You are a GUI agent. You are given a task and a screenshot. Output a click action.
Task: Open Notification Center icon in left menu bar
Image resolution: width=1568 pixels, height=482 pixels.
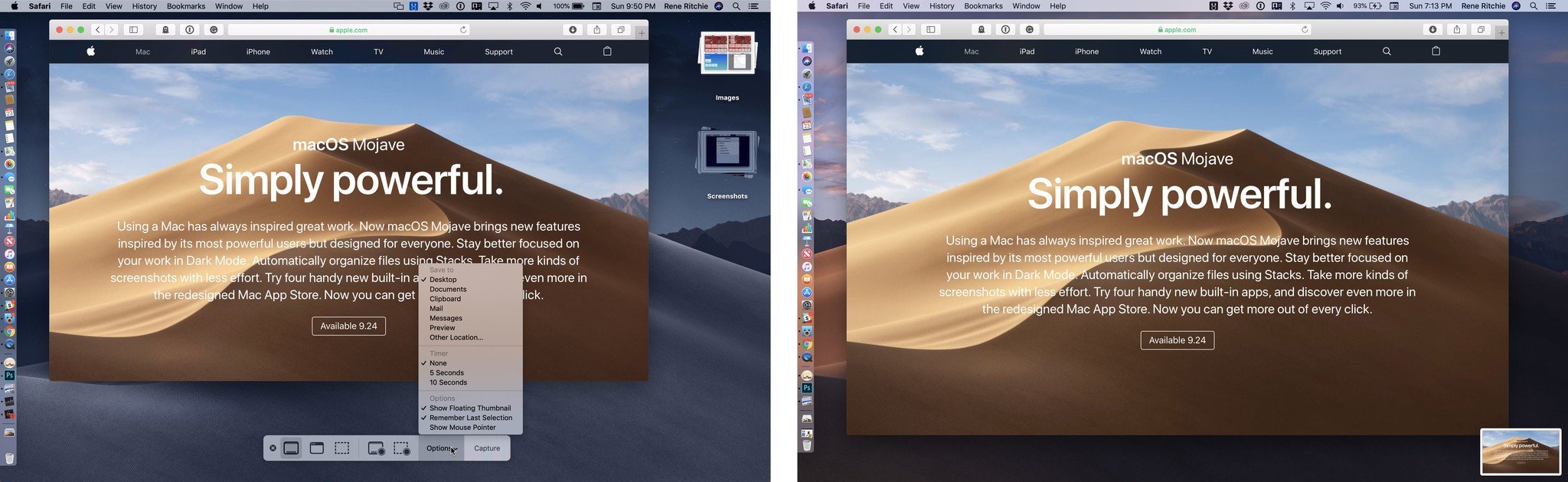(x=753, y=6)
